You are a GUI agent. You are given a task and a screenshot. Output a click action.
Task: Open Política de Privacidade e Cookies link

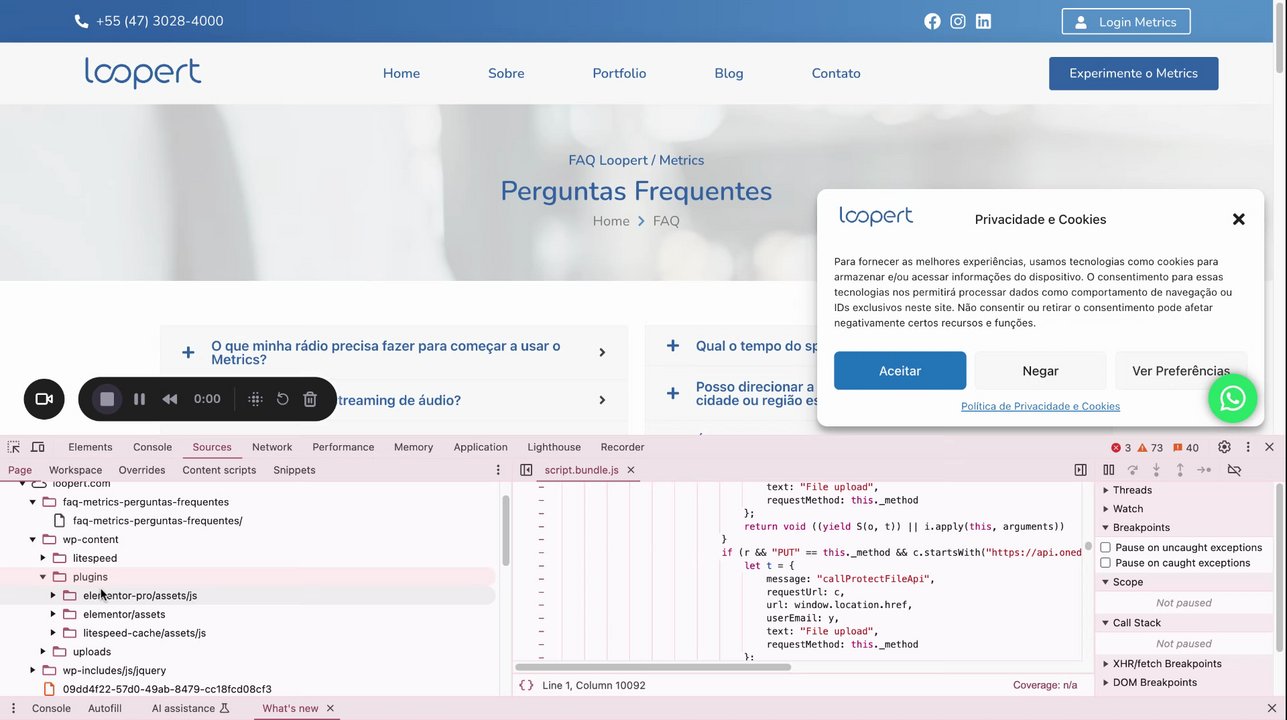click(1040, 406)
